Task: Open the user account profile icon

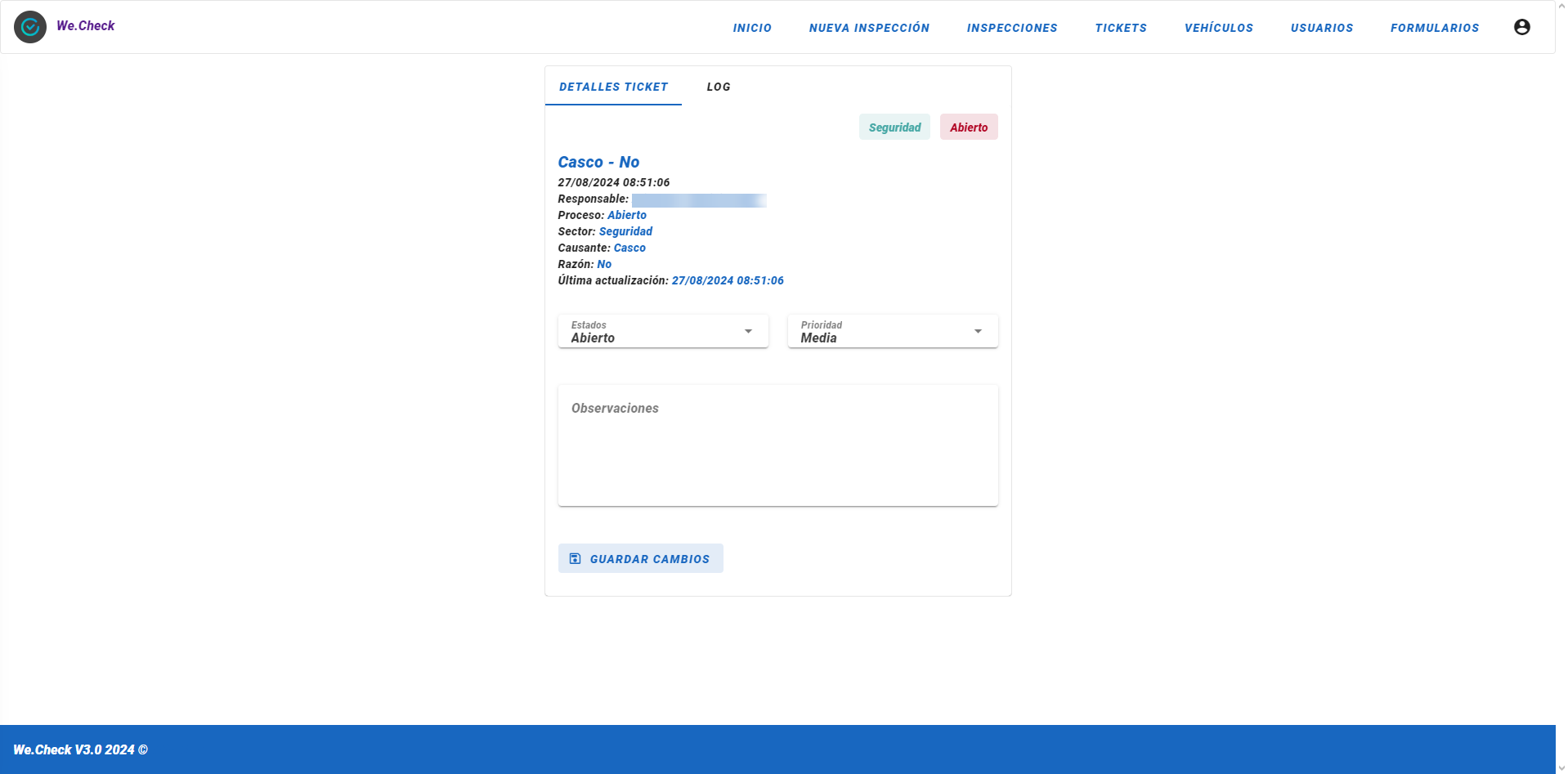Action: tap(1521, 27)
